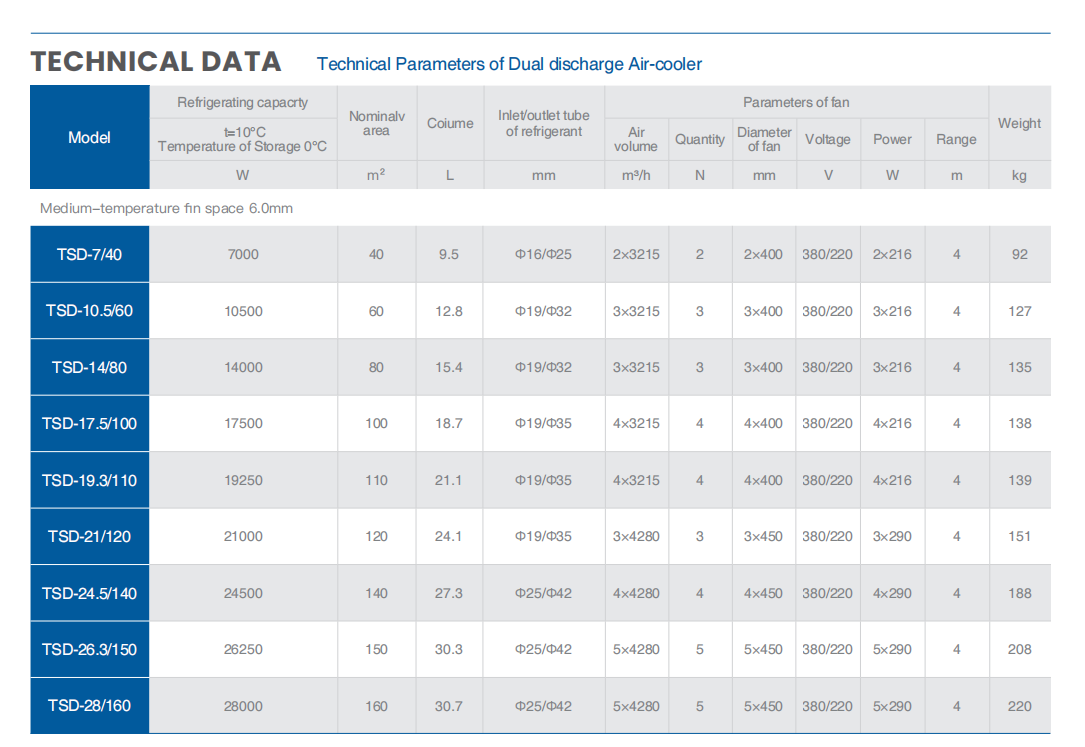
Task: Click the TECHNICAL DATA heading
Action: click(x=156, y=62)
